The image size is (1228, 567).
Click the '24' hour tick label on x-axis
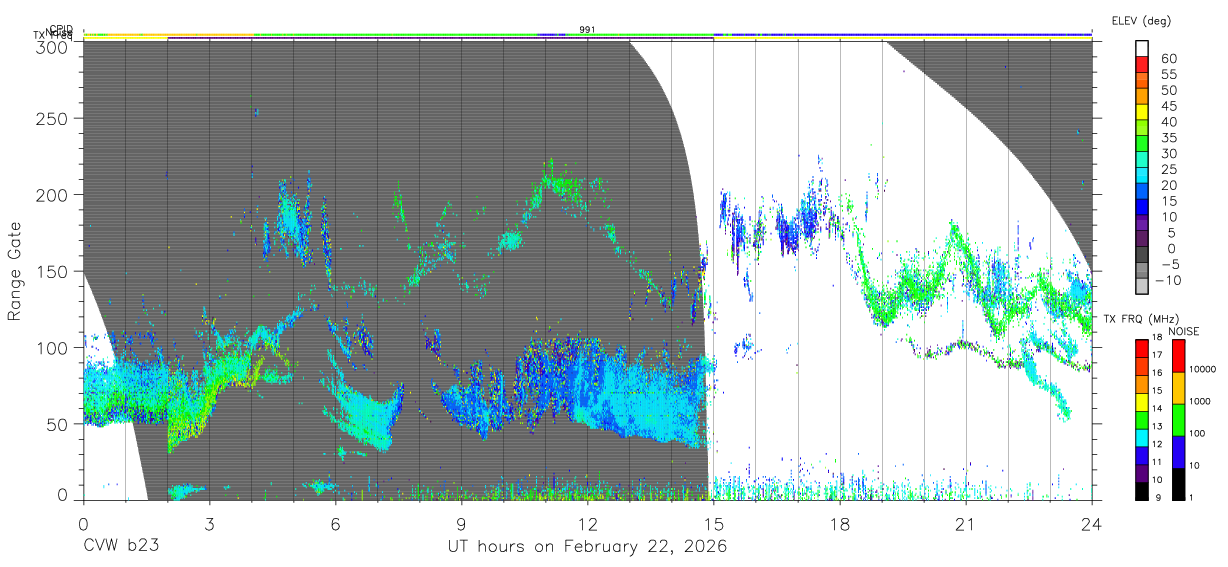click(x=1092, y=523)
